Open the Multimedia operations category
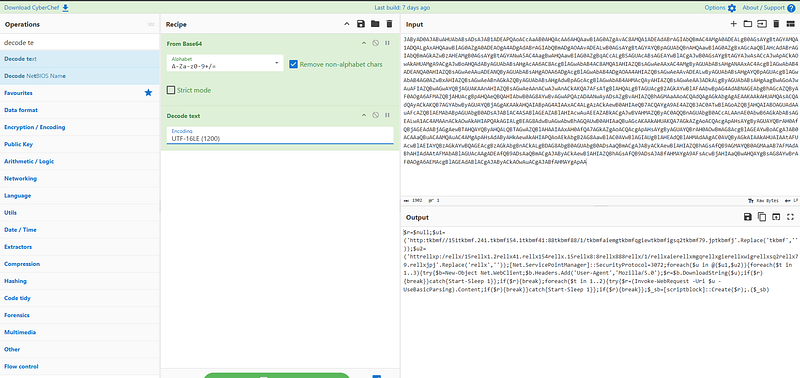 click(79, 332)
